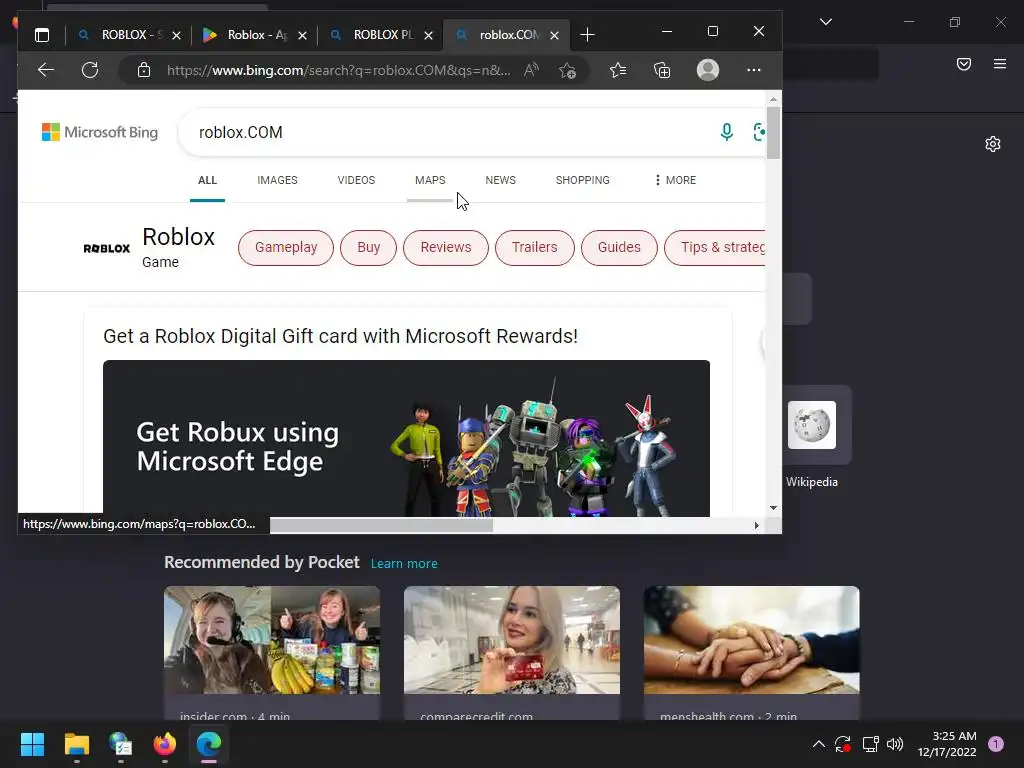Open Collections icon in Edge toolbar
Viewport: 1024px width, 768px height.
pos(662,70)
